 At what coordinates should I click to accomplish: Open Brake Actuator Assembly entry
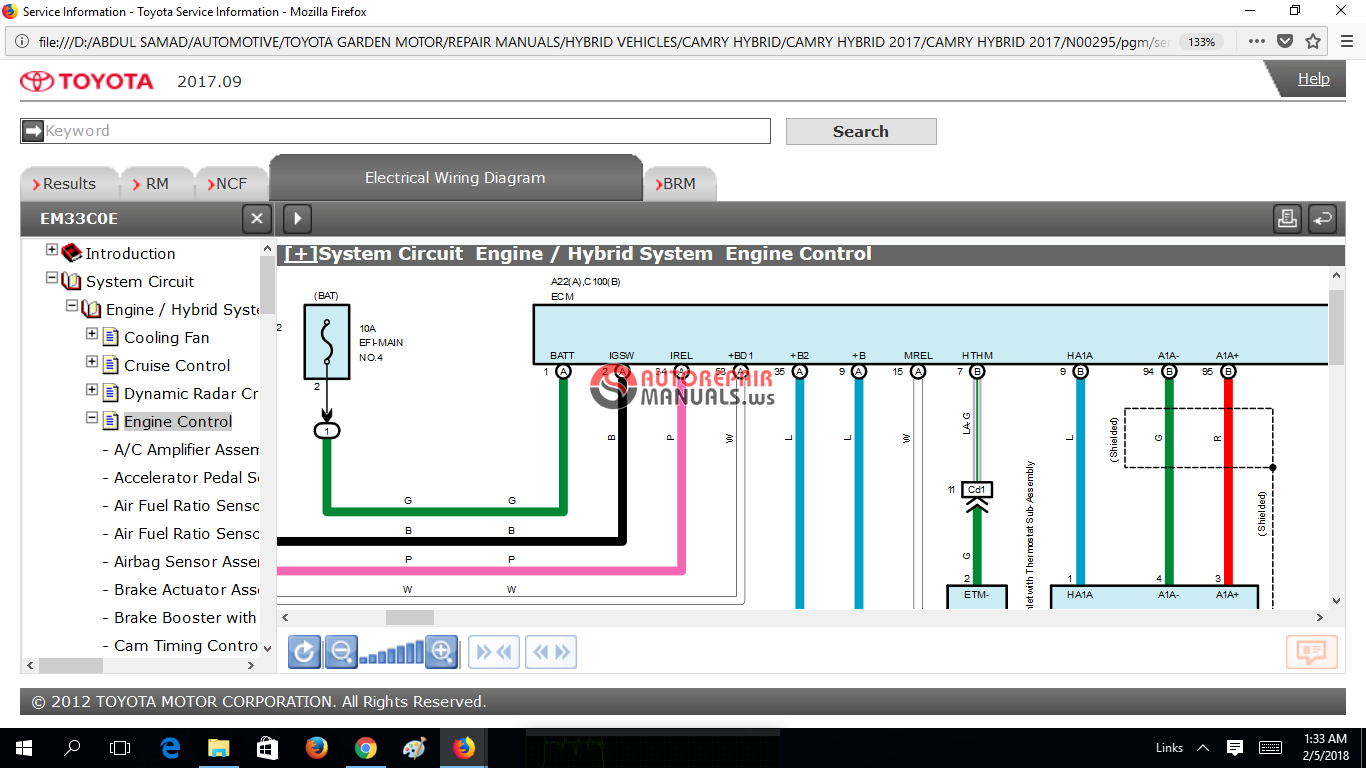[186, 590]
